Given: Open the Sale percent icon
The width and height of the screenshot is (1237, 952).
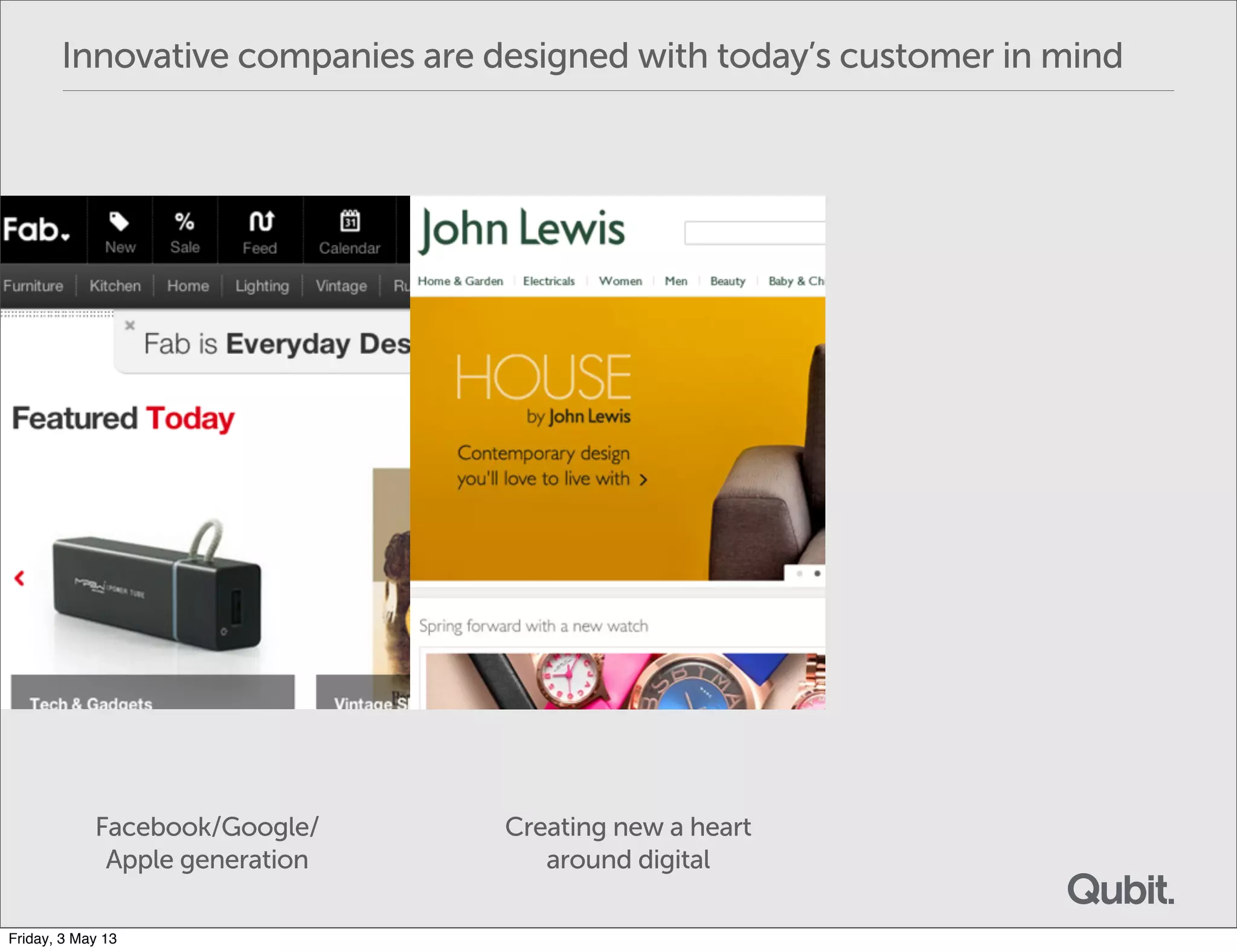Looking at the screenshot, I should (x=185, y=222).
